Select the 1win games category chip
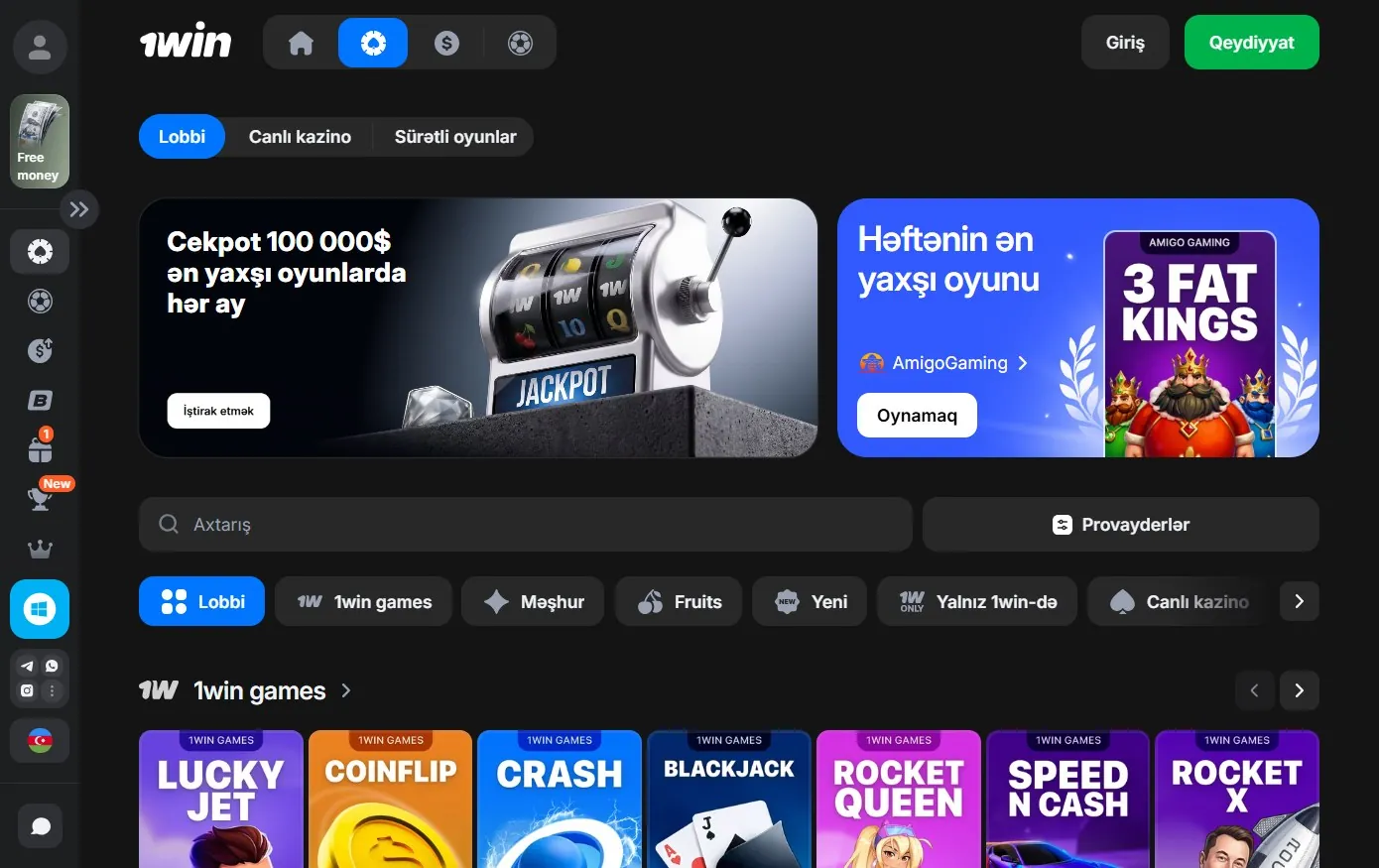1379x868 pixels. pos(363,601)
